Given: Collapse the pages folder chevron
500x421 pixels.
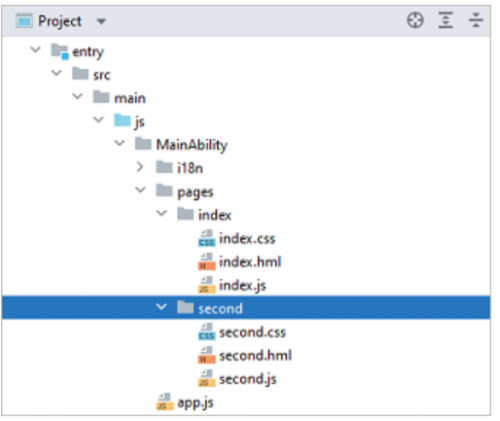Looking at the screenshot, I should click(x=141, y=190).
